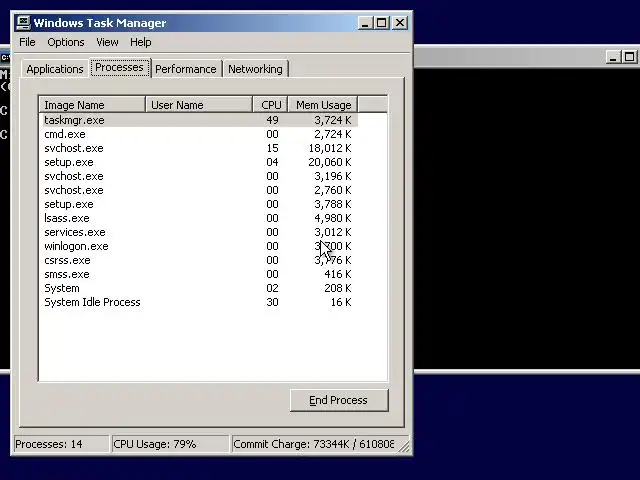Open the Networking tab
Image resolution: width=640 pixels, height=480 pixels.
(x=255, y=69)
